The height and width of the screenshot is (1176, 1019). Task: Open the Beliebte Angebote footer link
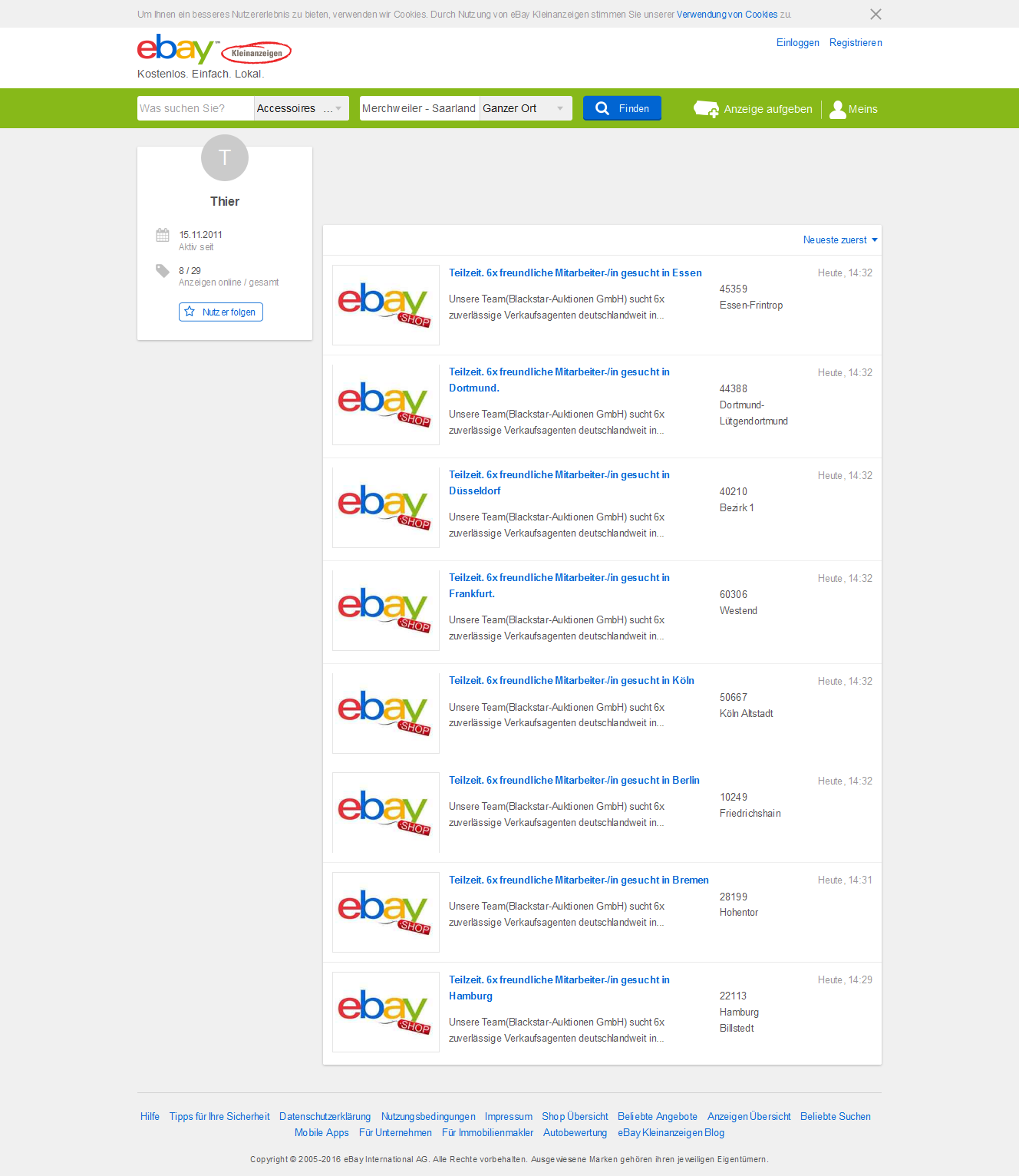click(x=658, y=1116)
